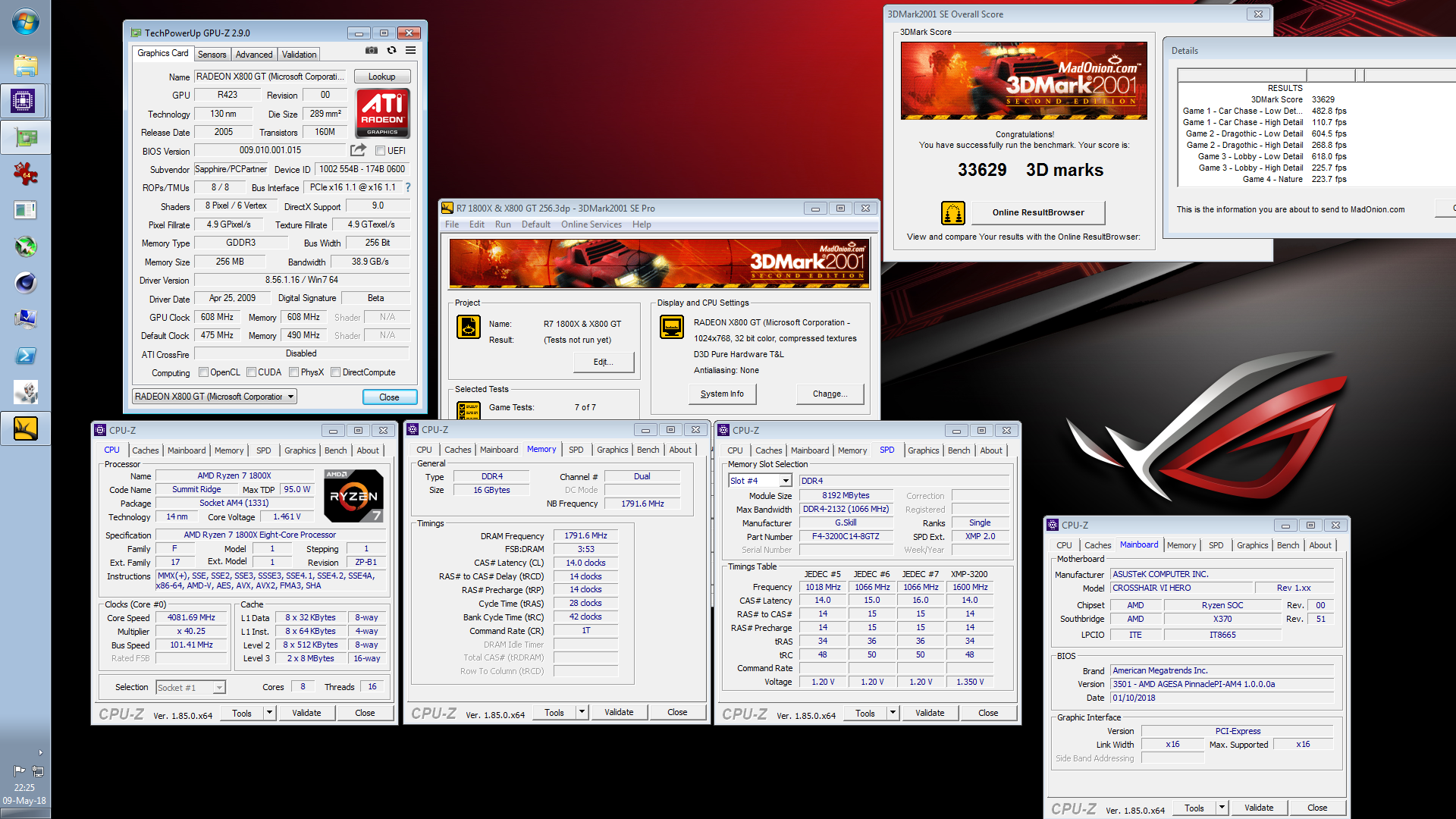Click the Action Center flag tray icon
Screen dimensions: 1456x819
[19, 771]
